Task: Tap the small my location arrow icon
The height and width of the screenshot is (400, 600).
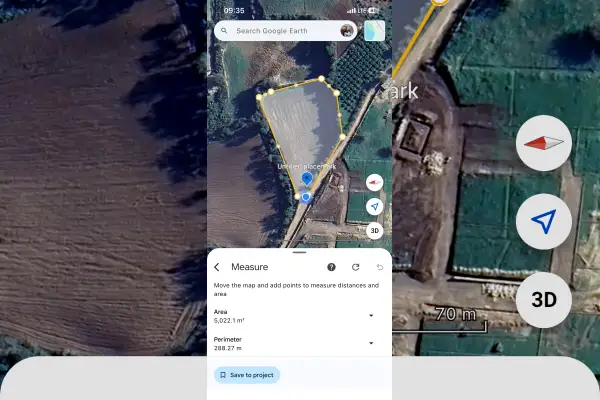Action: [375, 207]
